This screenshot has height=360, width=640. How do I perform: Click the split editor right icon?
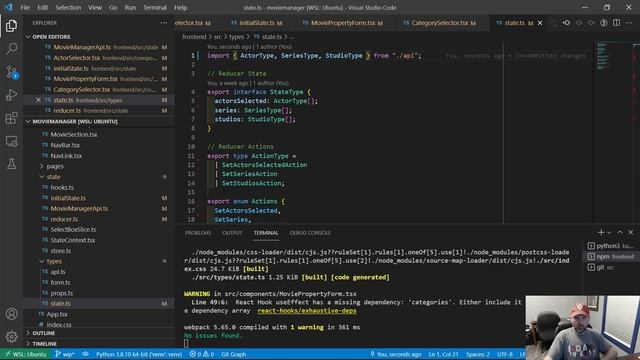[616, 23]
